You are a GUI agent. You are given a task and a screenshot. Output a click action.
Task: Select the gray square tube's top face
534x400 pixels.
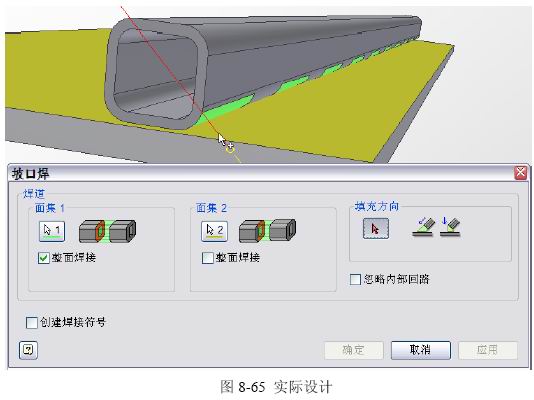pos(272,29)
